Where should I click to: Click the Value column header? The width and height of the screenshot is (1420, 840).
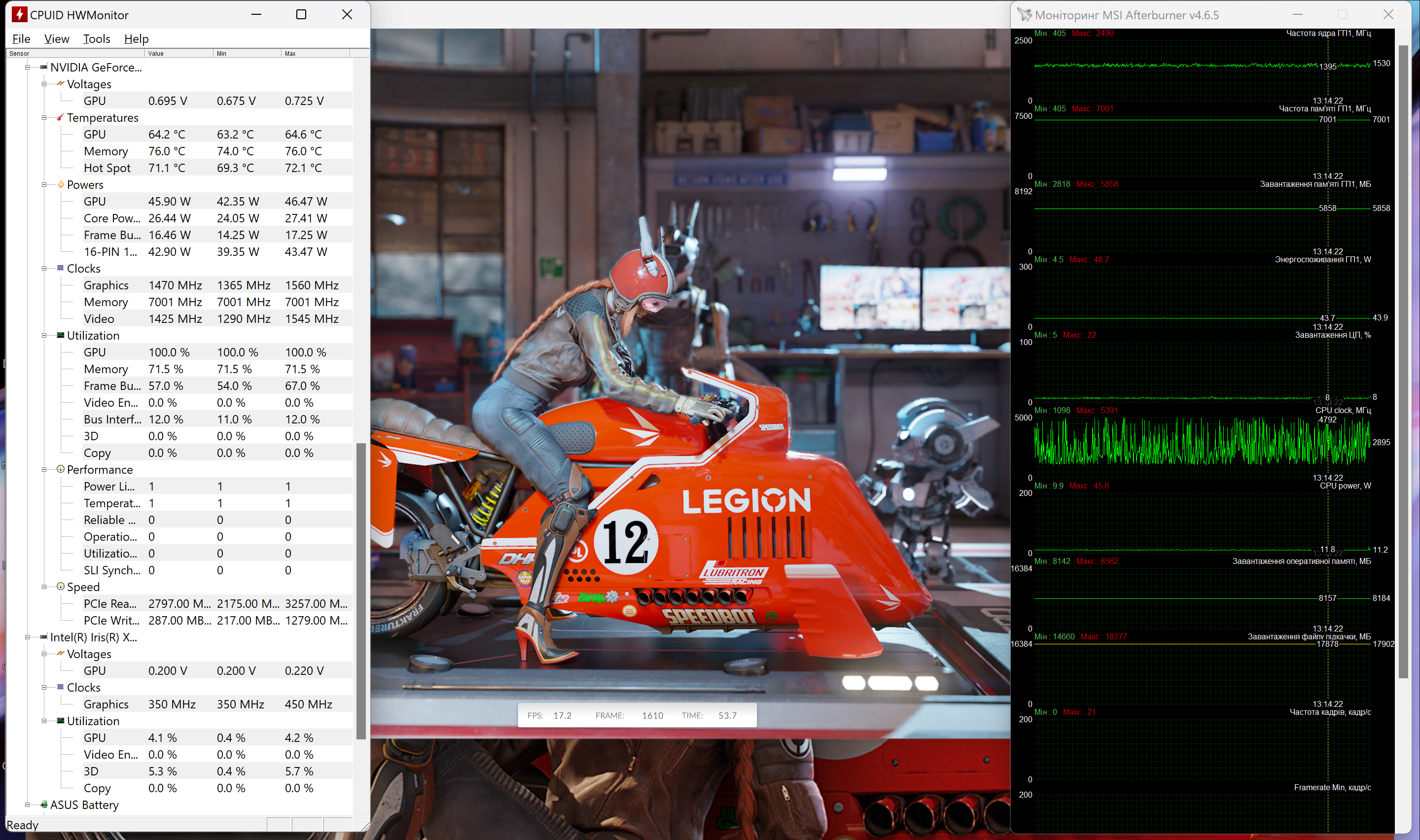click(178, 54)
